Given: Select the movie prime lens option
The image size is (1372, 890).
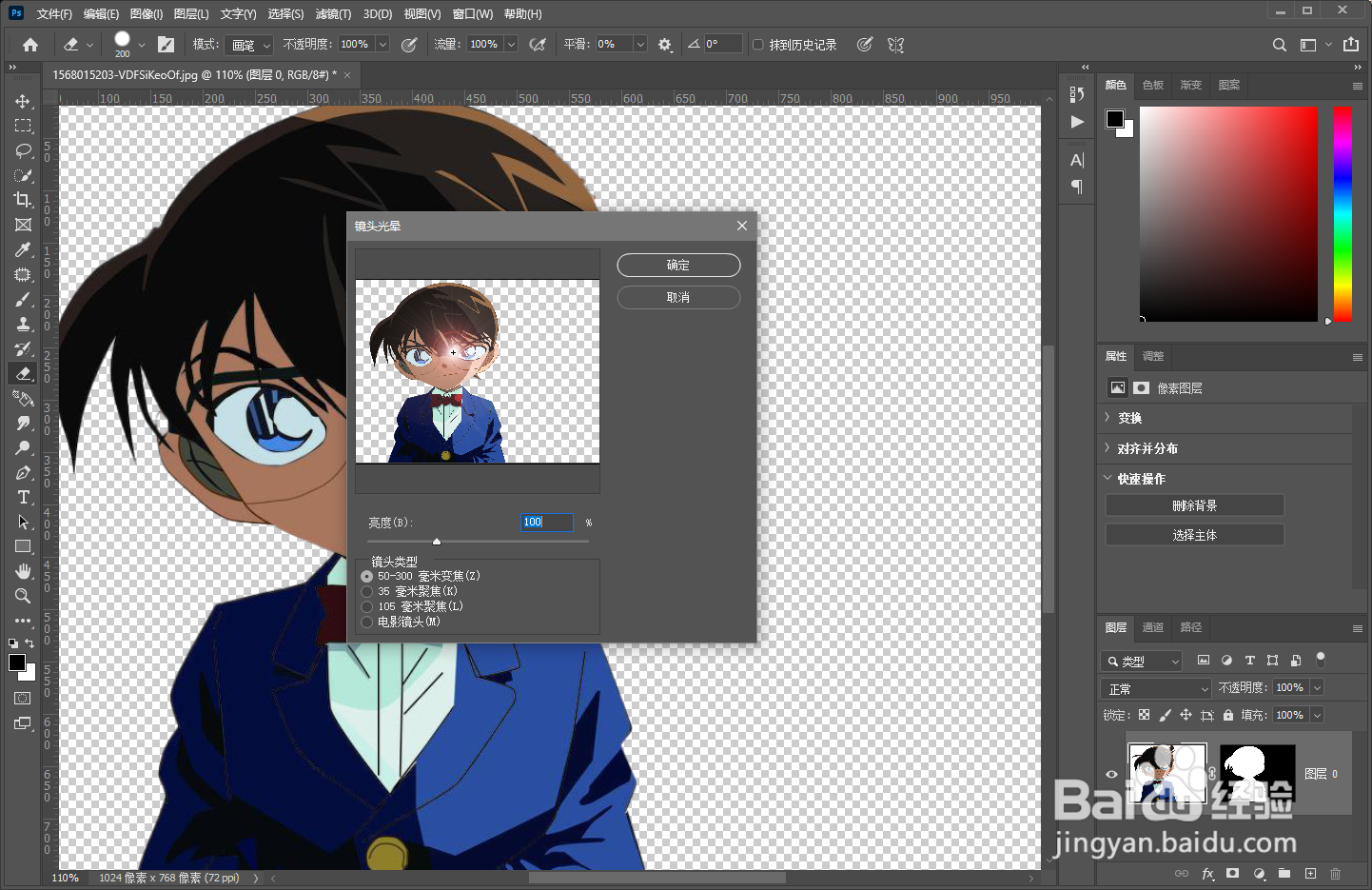Looking at the screenshot, I should tap(367, 622).
